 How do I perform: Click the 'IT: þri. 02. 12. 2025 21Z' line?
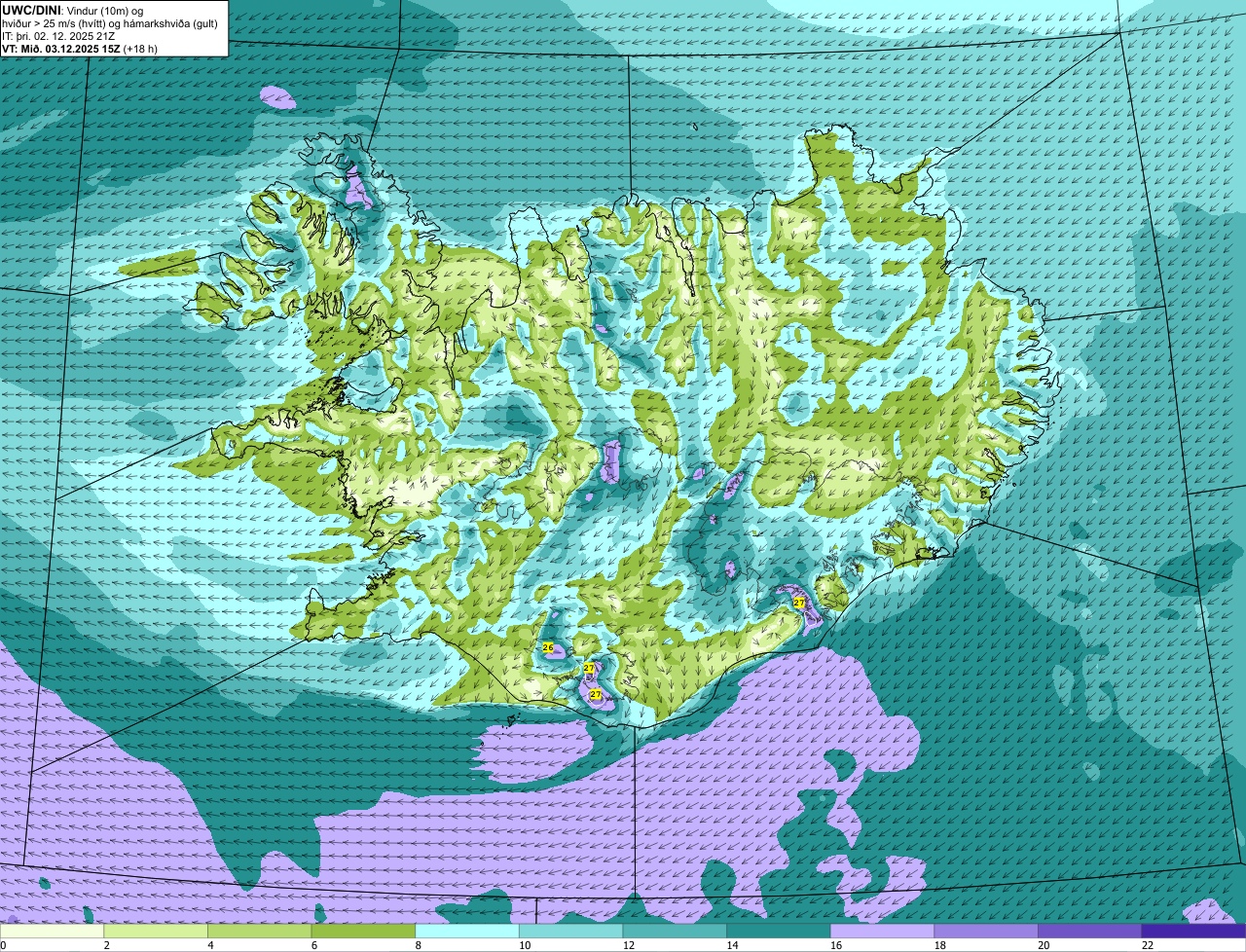pos(58,35)
